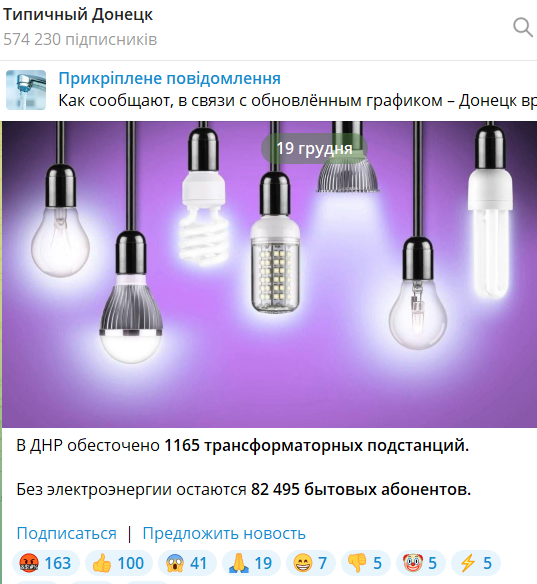537x584 pixels.
Task: Pick the lightning bolt reaction
Action: (476, 563)
